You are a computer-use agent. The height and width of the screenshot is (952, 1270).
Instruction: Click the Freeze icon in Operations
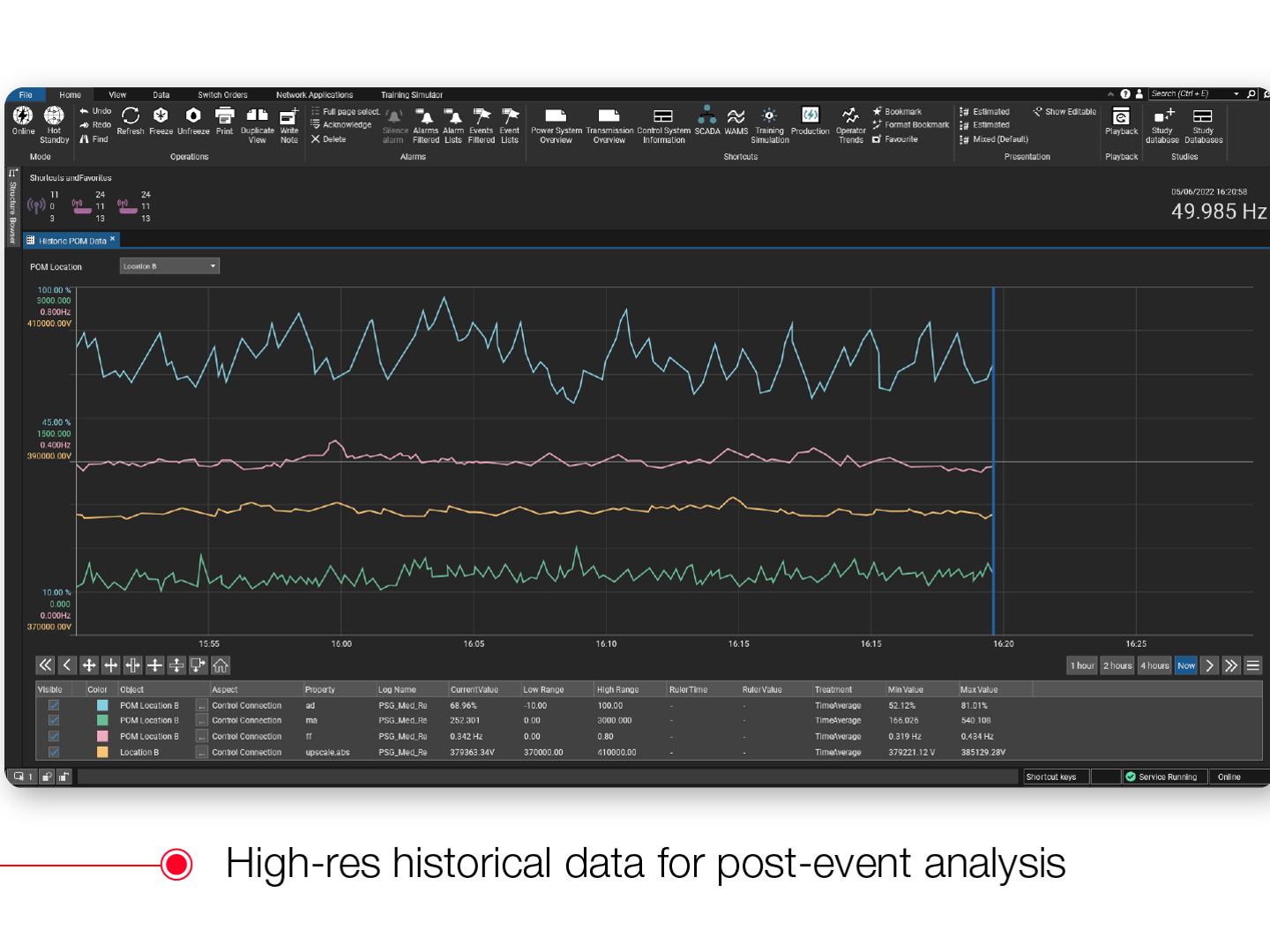click(161, 115)
